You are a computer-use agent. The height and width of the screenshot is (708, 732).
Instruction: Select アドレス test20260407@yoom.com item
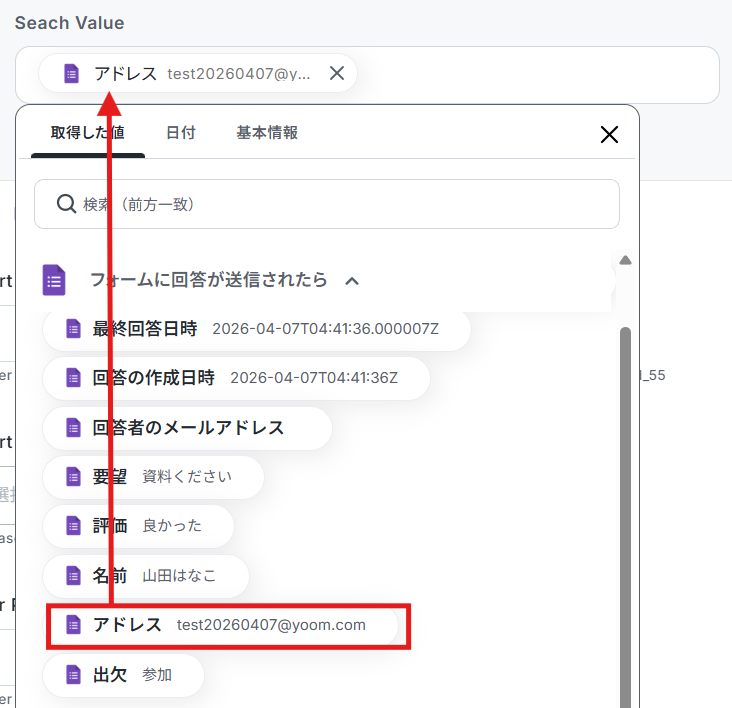[x=229, y=625]
